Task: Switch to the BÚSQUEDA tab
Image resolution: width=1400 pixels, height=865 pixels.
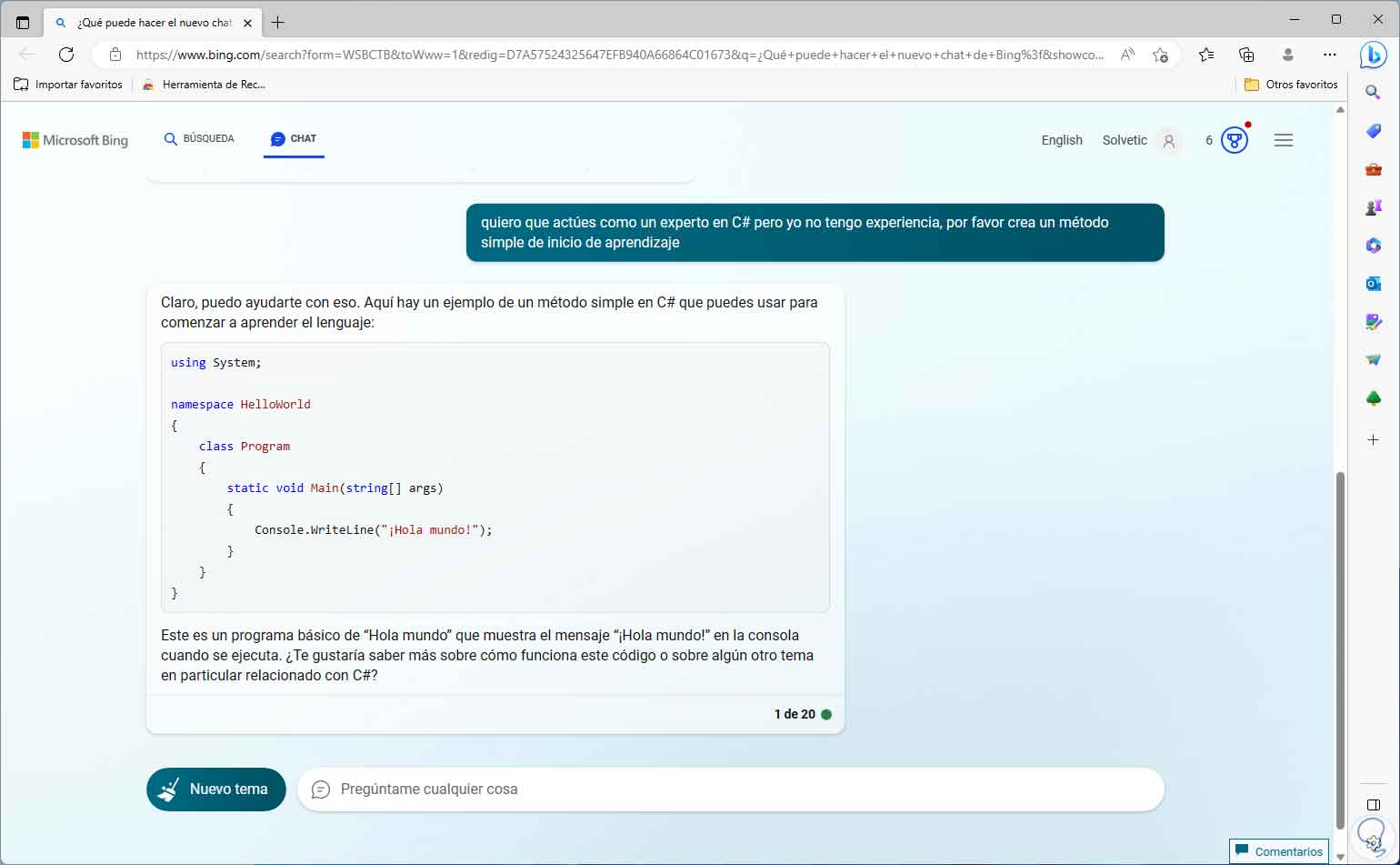Action: (199, 139)
